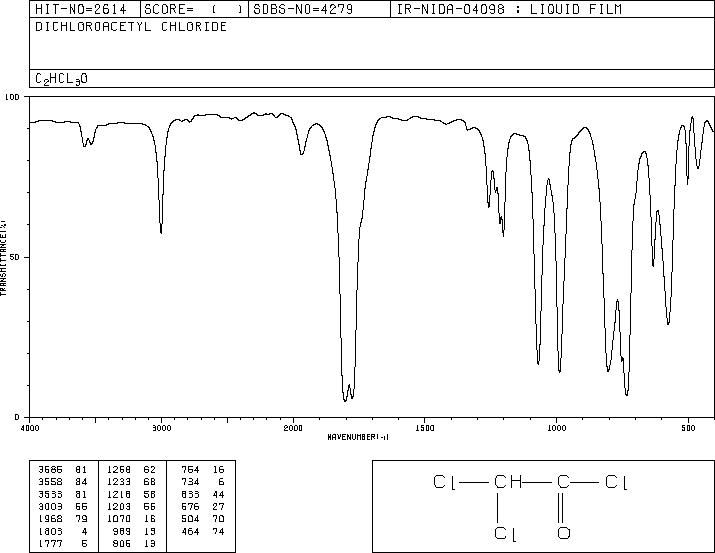Click the 806 peak table entry
The width and height of the screenshot is (715, 553).
tap(134, 544)
